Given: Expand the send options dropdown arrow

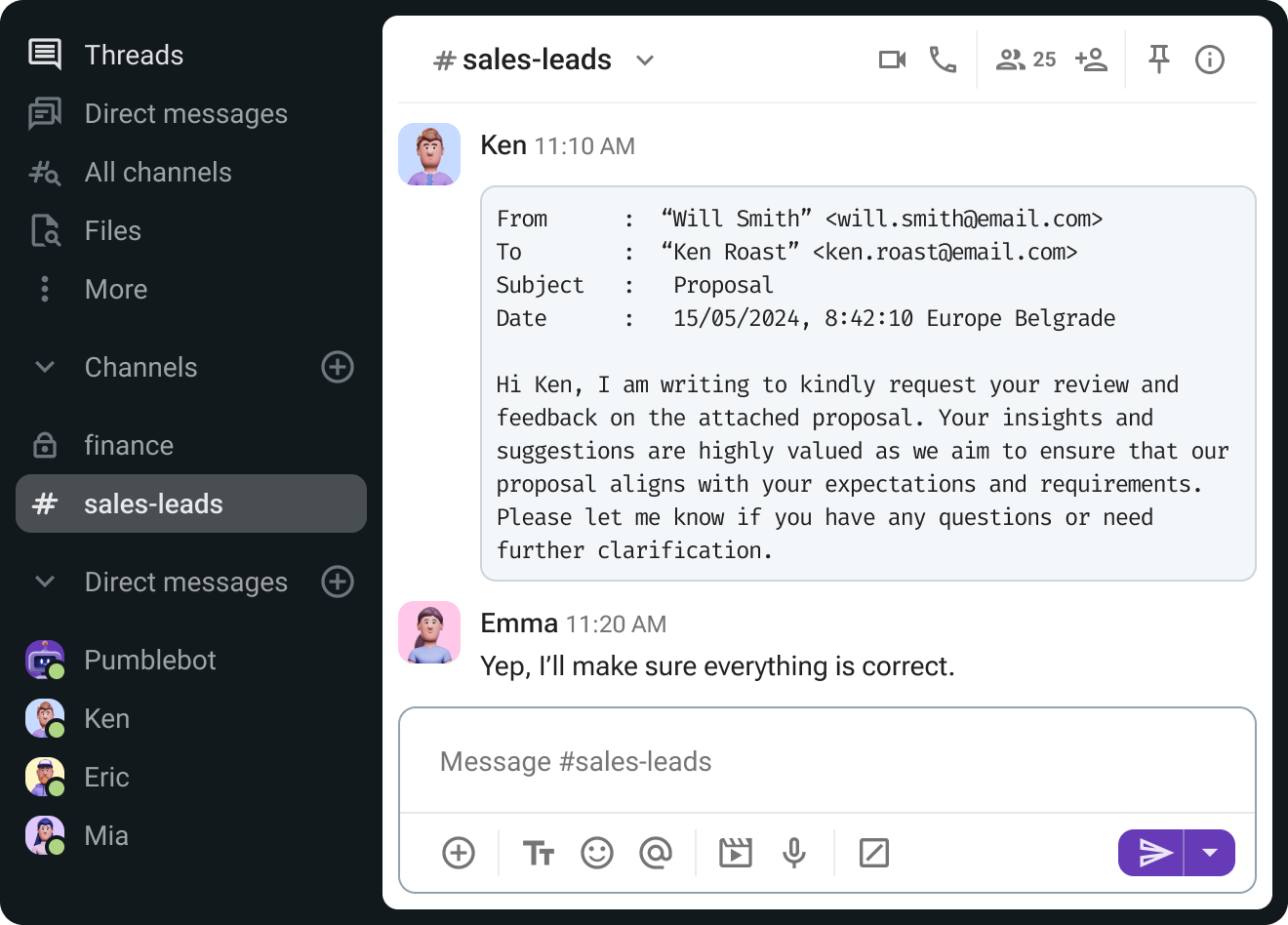Looking at the screenshot, I should [1210, 853].
